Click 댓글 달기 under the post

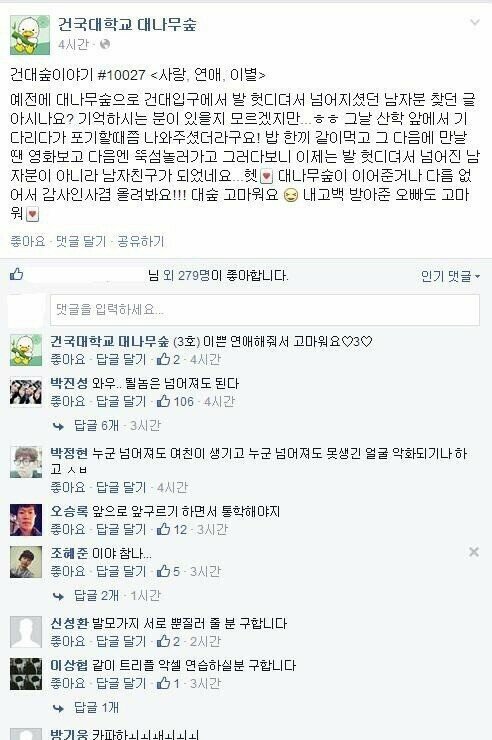pos(81,242)
